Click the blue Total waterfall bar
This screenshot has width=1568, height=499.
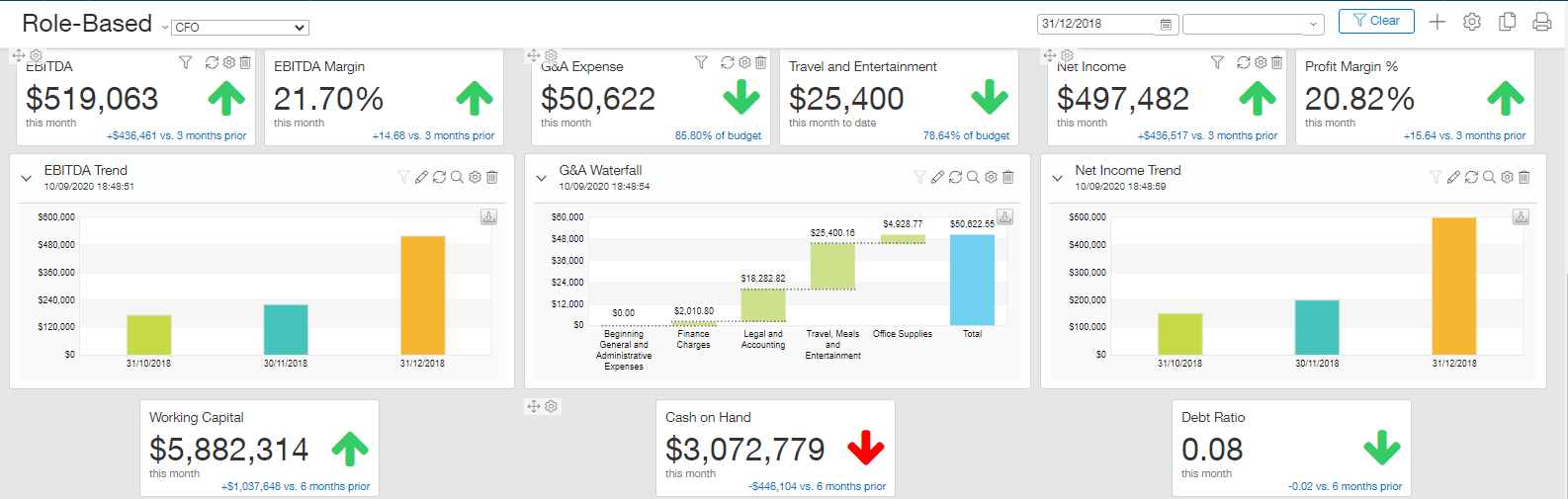[972, 280]
